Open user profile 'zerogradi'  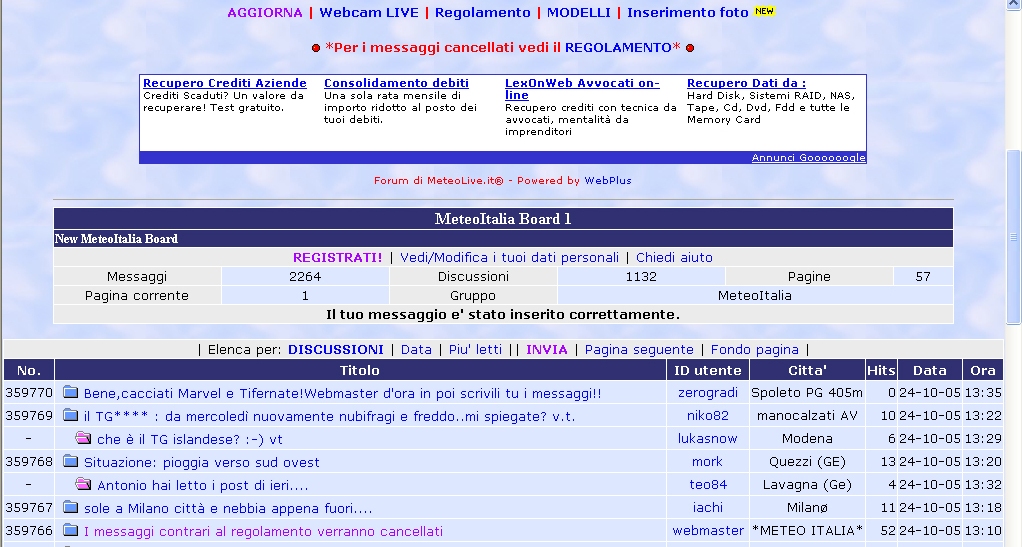707,393
